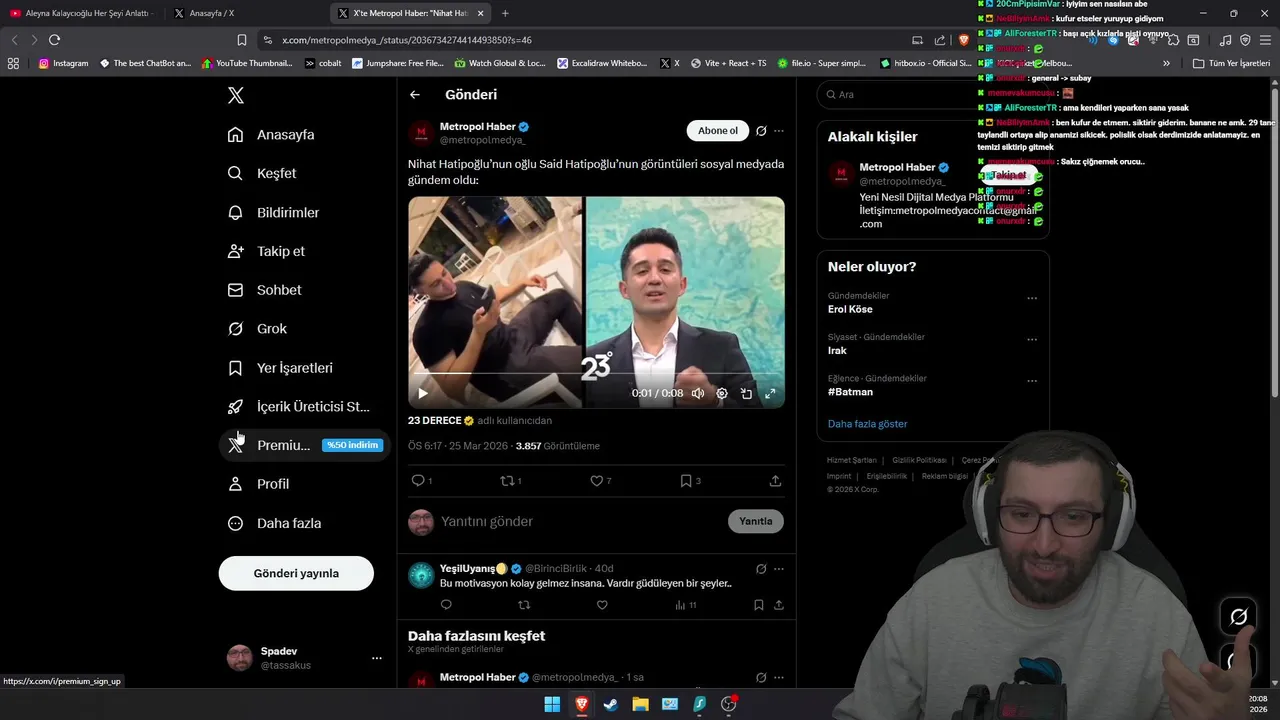Open Sohbet in sidebar
Image resolution: width=1280 pixels, height=720 pixels.
pyautogui.click(x=264, y=290)
